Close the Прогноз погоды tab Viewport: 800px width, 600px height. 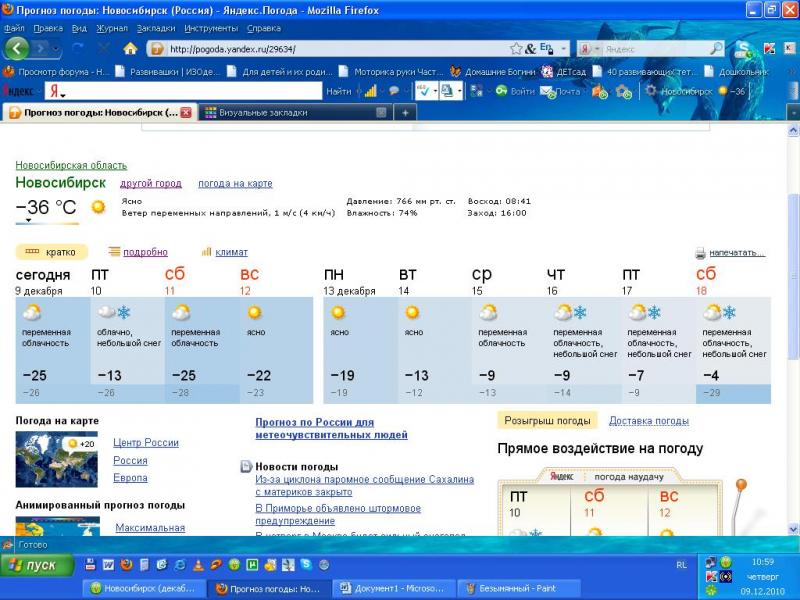pos(186,113)
